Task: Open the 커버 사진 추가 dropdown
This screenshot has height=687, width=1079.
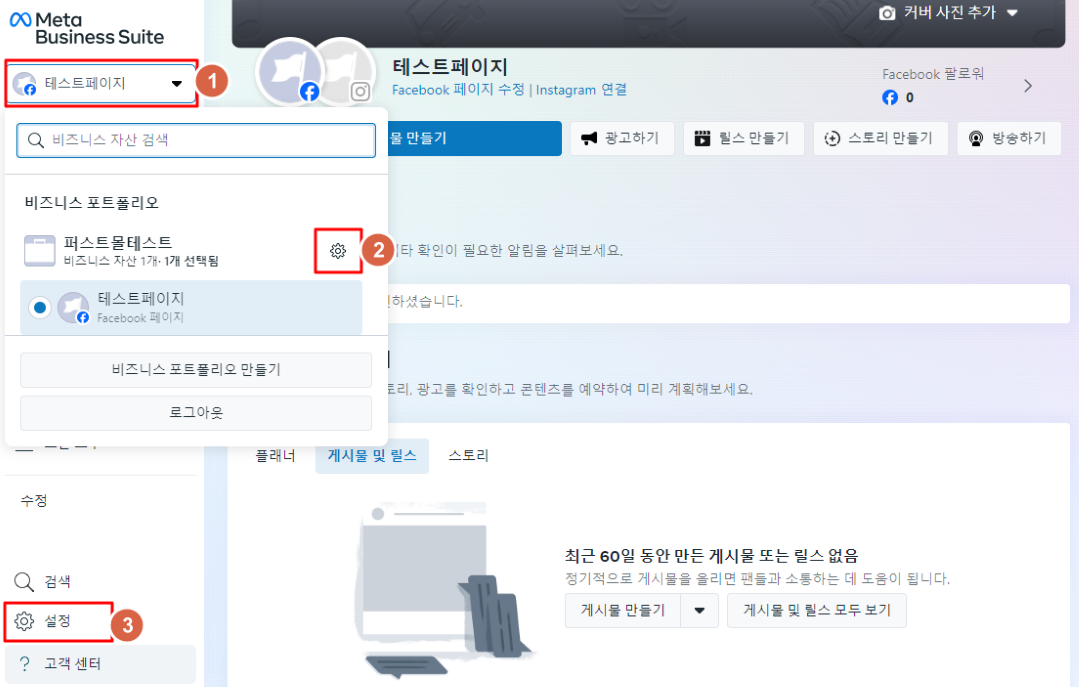Action: [948, 12]
